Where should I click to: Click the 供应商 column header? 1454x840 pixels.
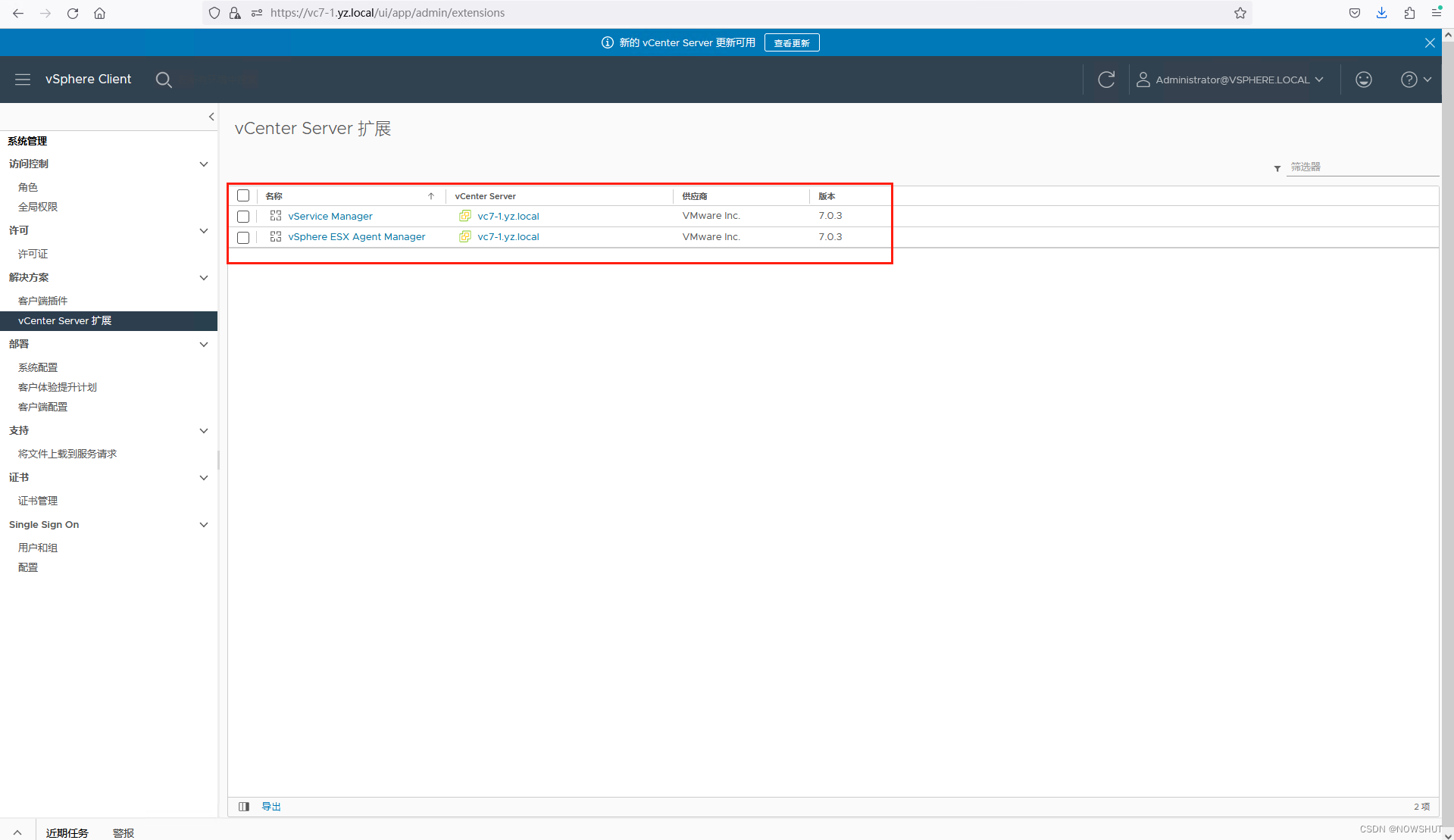click(695, 196)
